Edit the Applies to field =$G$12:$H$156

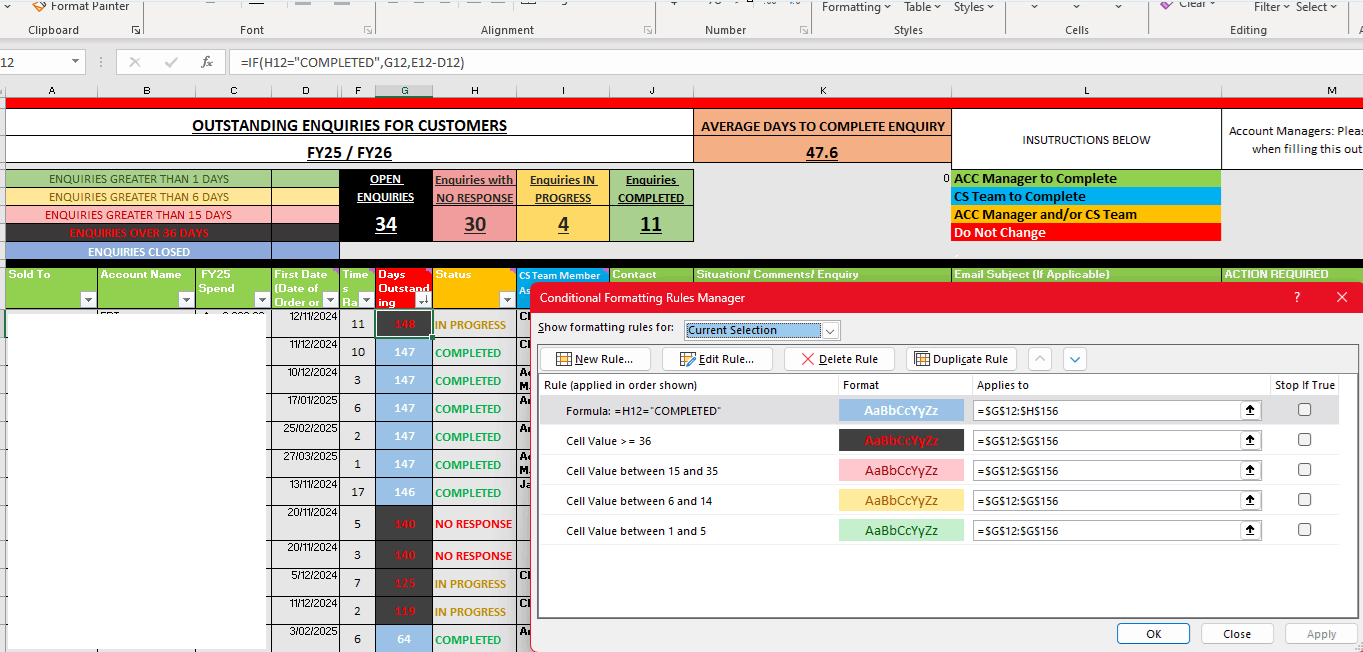[x=1107, y=410]
